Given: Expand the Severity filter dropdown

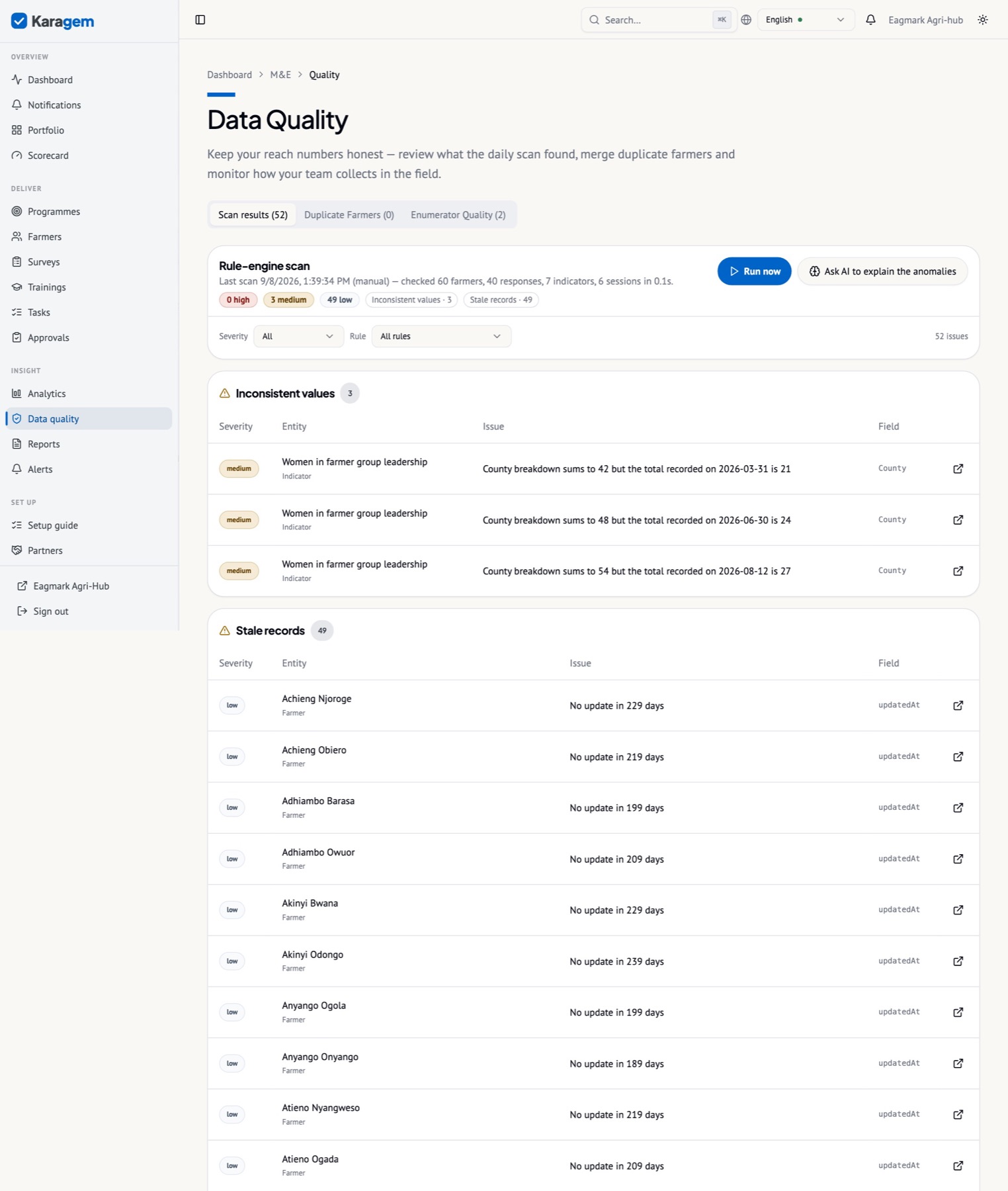Looking at the screenshot, I should pyautogui.click(x=298, y=336).
